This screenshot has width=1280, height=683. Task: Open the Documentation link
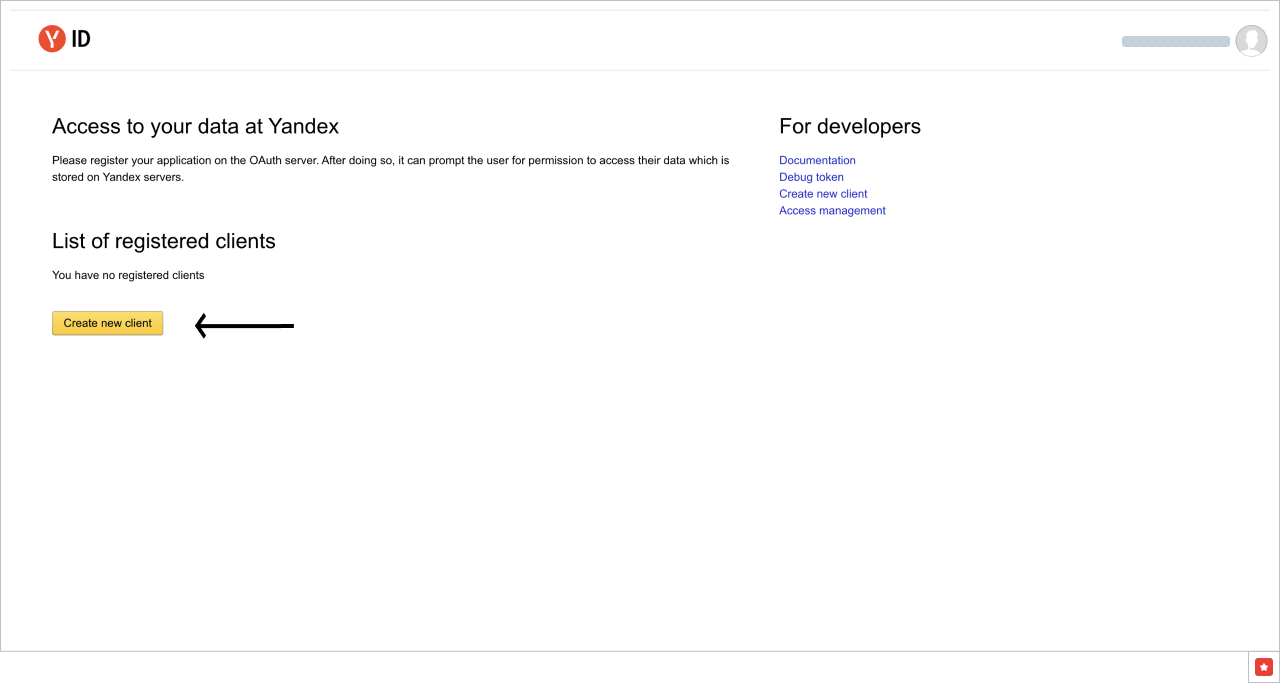tap(817, 160)
